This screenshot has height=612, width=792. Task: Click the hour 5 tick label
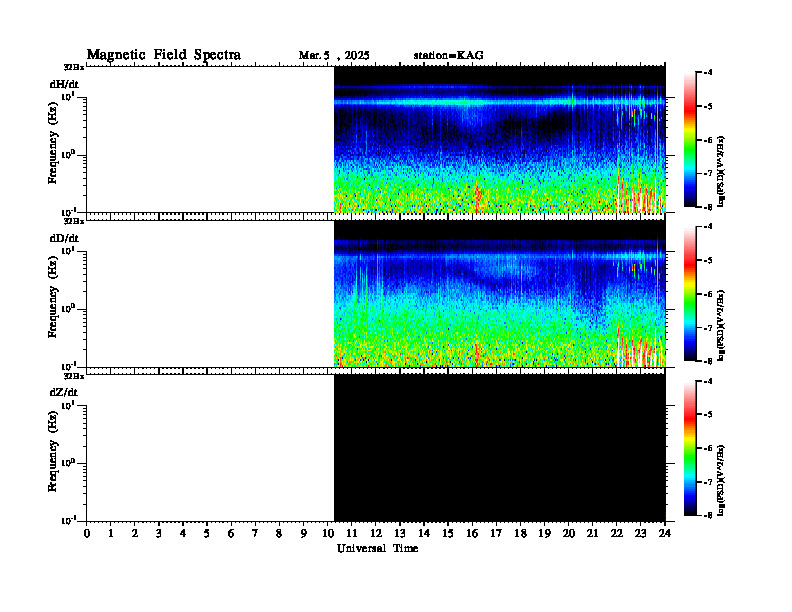click(207, 534)
